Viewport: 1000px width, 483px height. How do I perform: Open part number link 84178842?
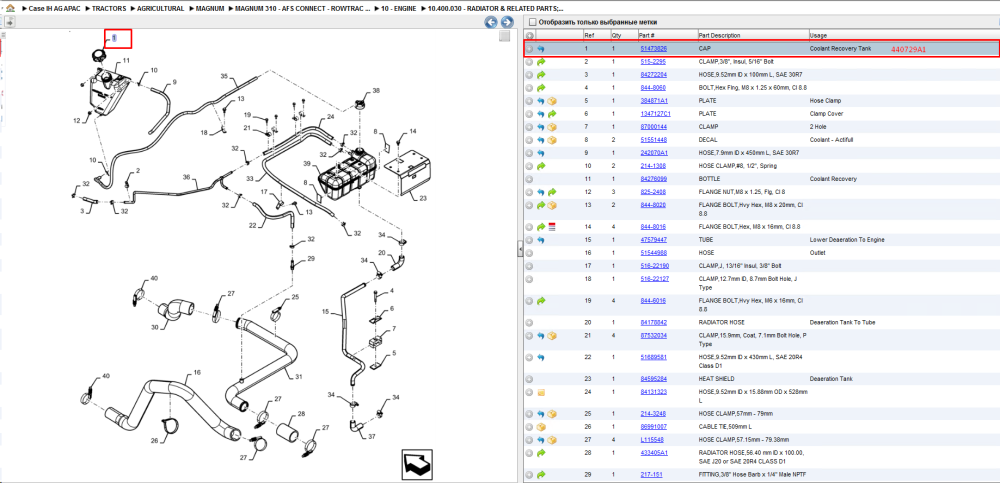[654, 322]
